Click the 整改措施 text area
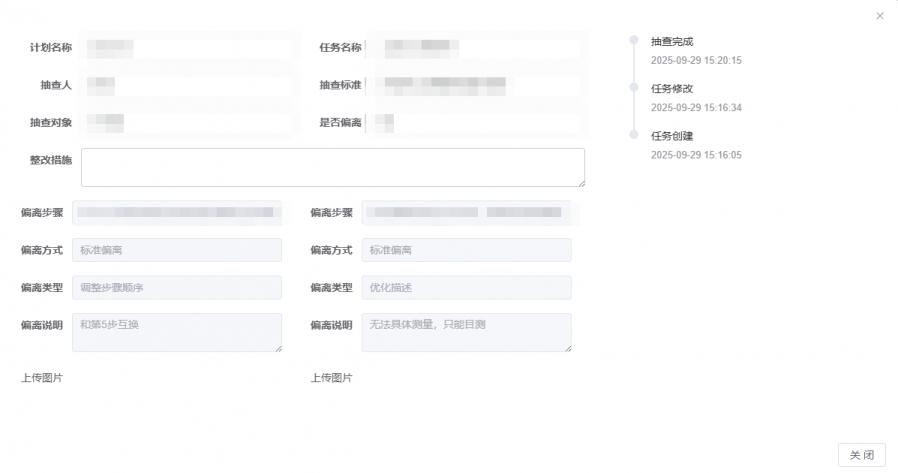 click(332, 167)
